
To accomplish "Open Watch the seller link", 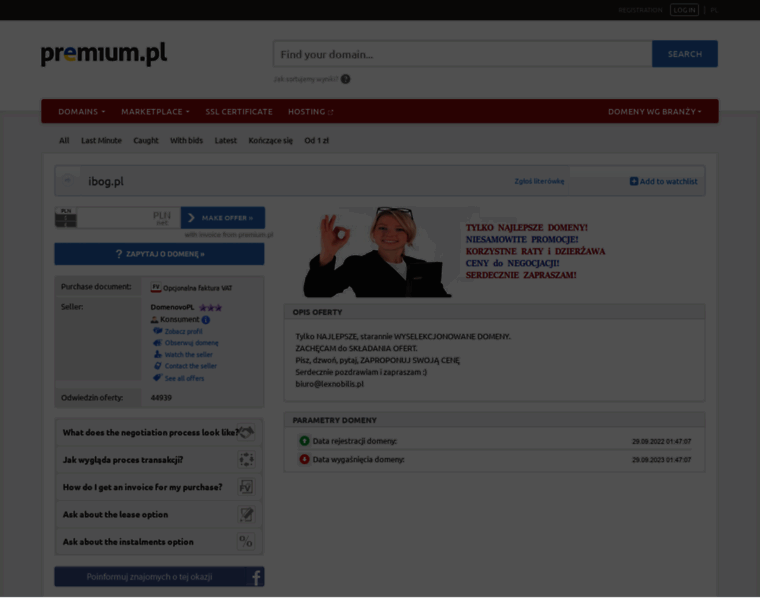I will click(x=189, y=355).
